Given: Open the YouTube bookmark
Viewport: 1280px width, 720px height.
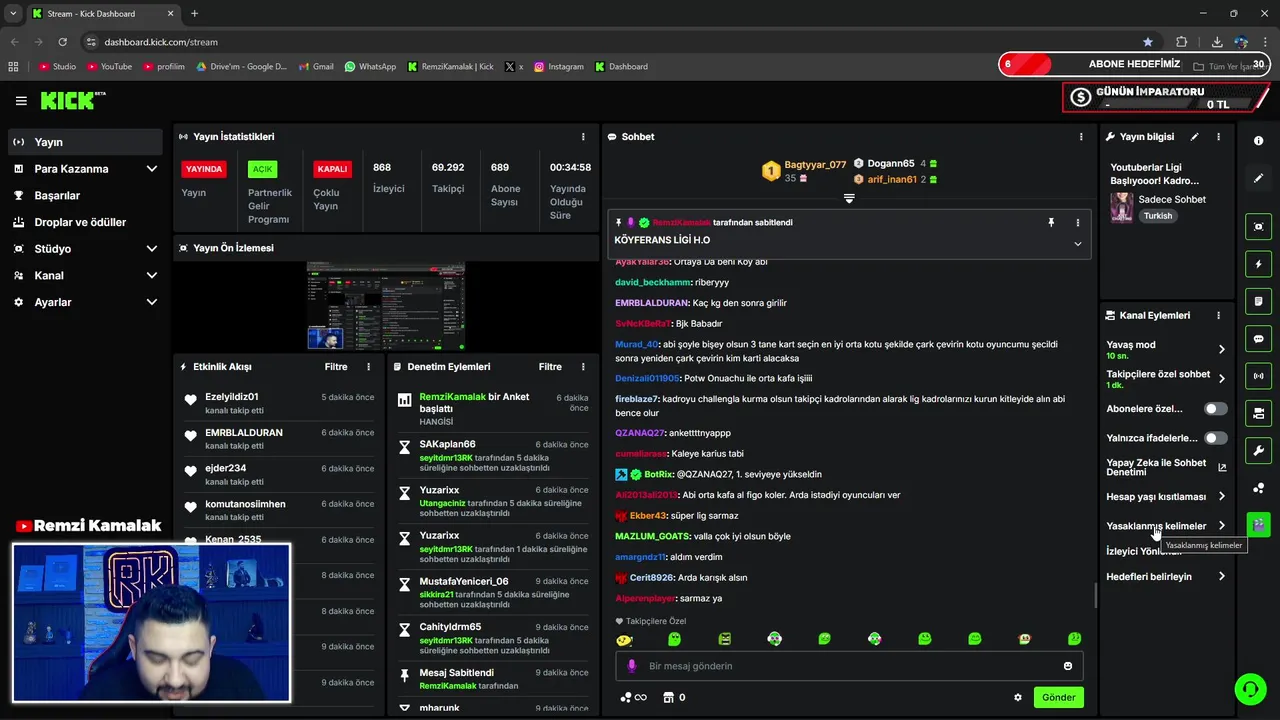Looking at the screenshot, I should pos(110,67).
